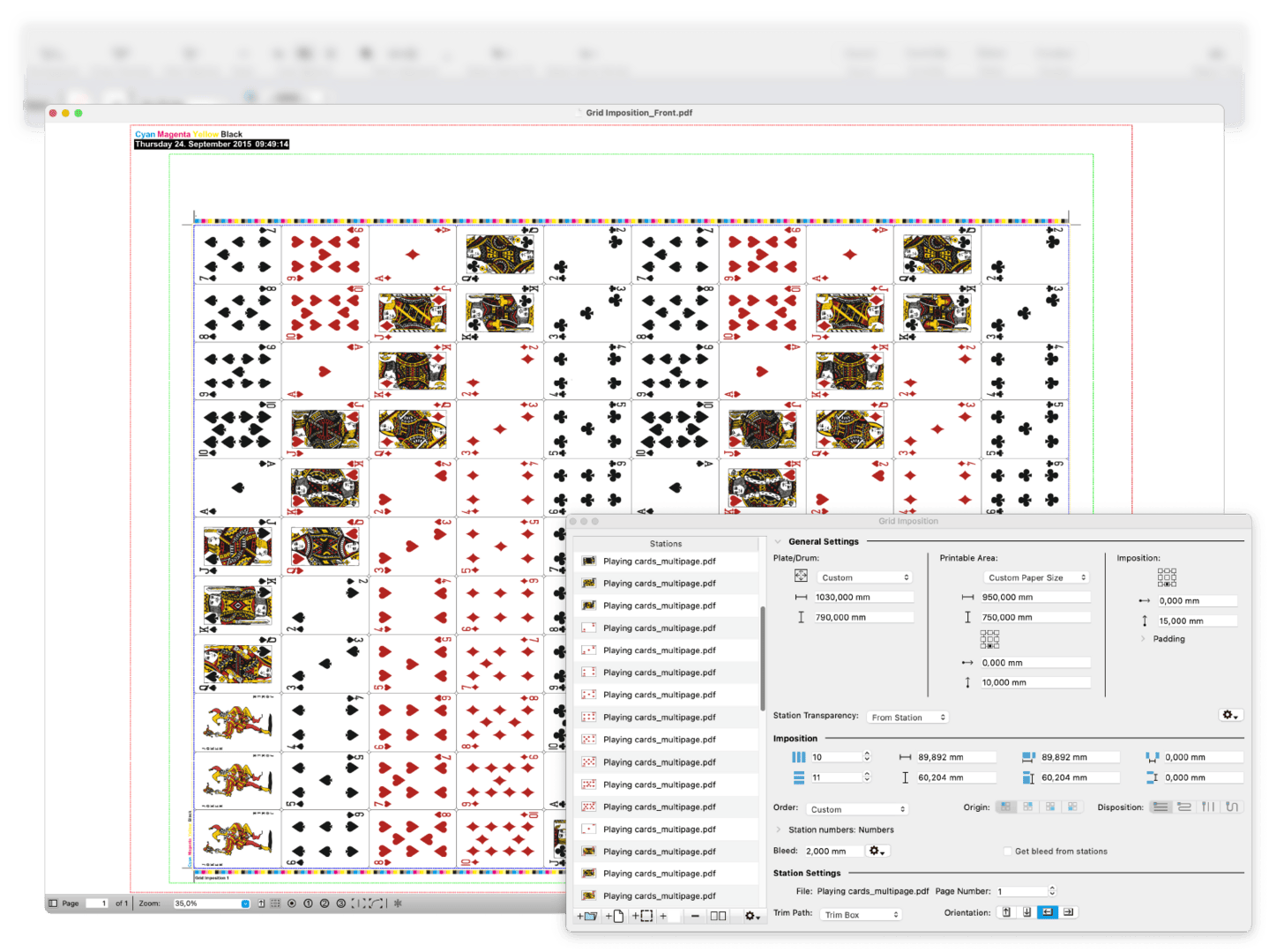Click Stations column header
This screenshot has height=952, width=1269.
pyautogui.click(x=666, y=544)
